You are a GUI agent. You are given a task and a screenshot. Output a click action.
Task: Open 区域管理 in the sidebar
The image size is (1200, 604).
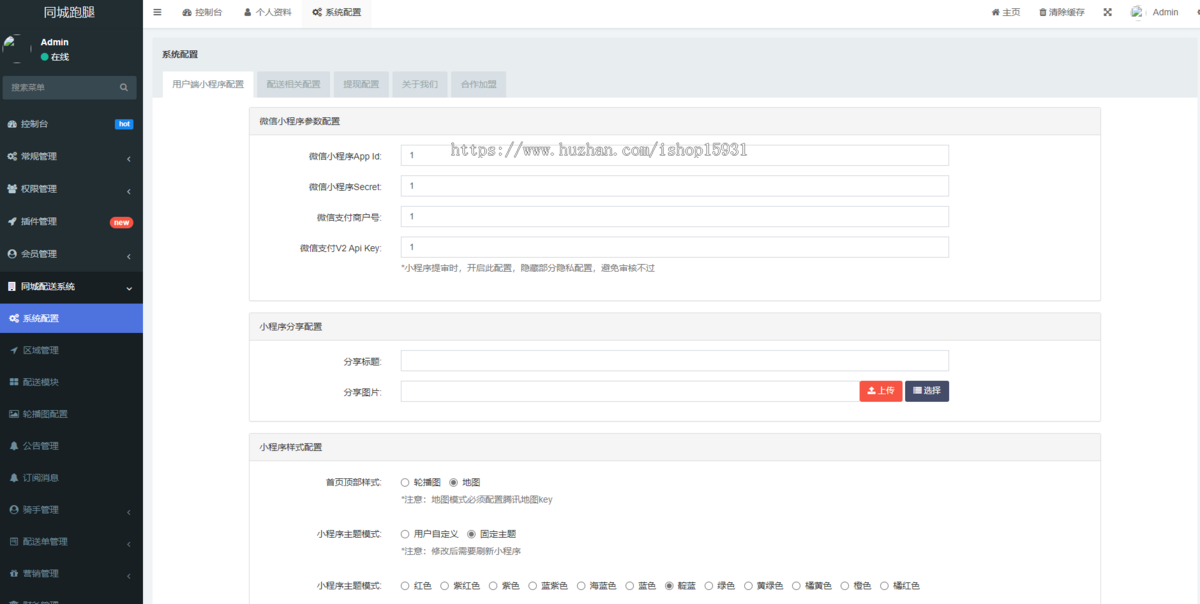click(71, 350)
